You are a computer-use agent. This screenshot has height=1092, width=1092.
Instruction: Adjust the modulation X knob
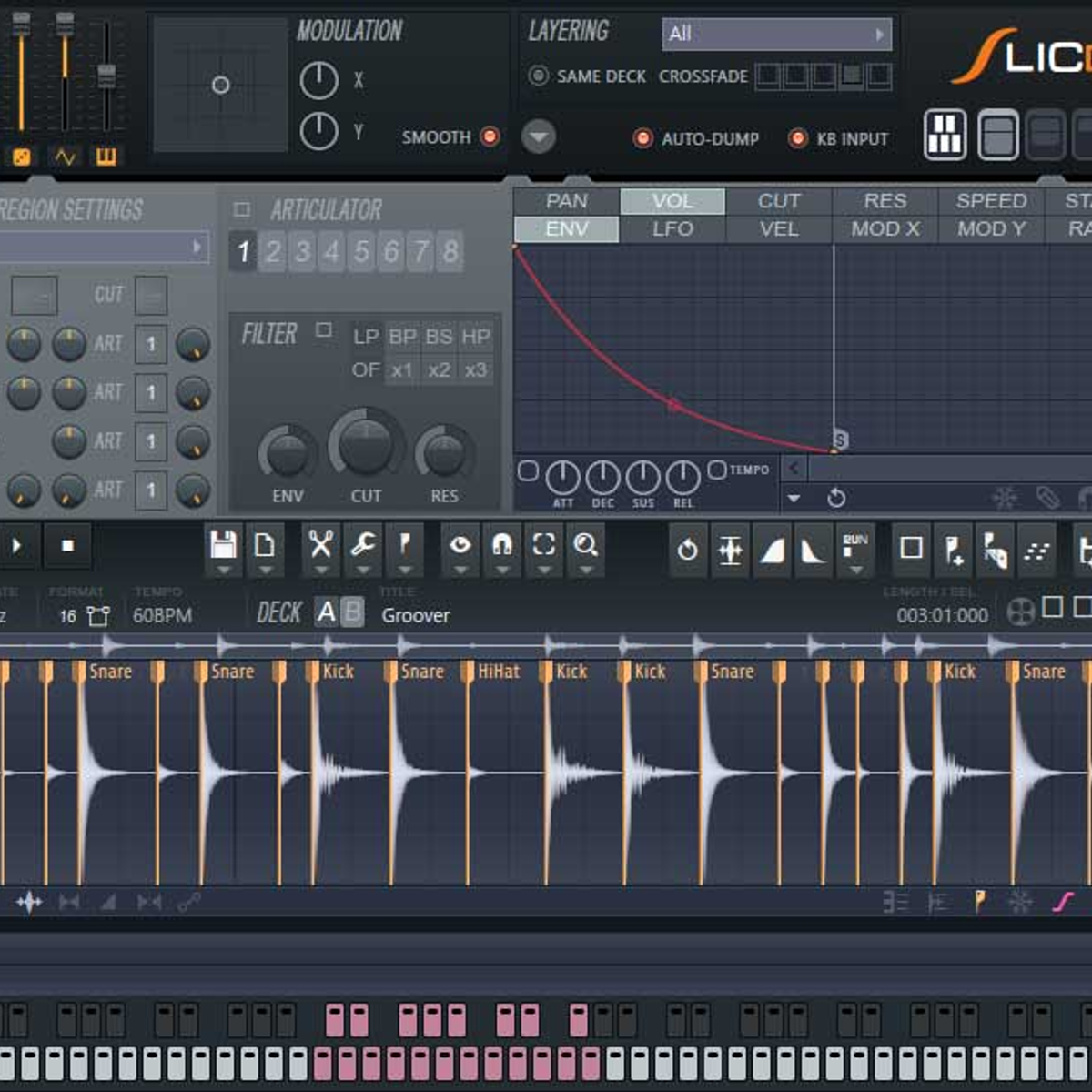pos(318,81)
